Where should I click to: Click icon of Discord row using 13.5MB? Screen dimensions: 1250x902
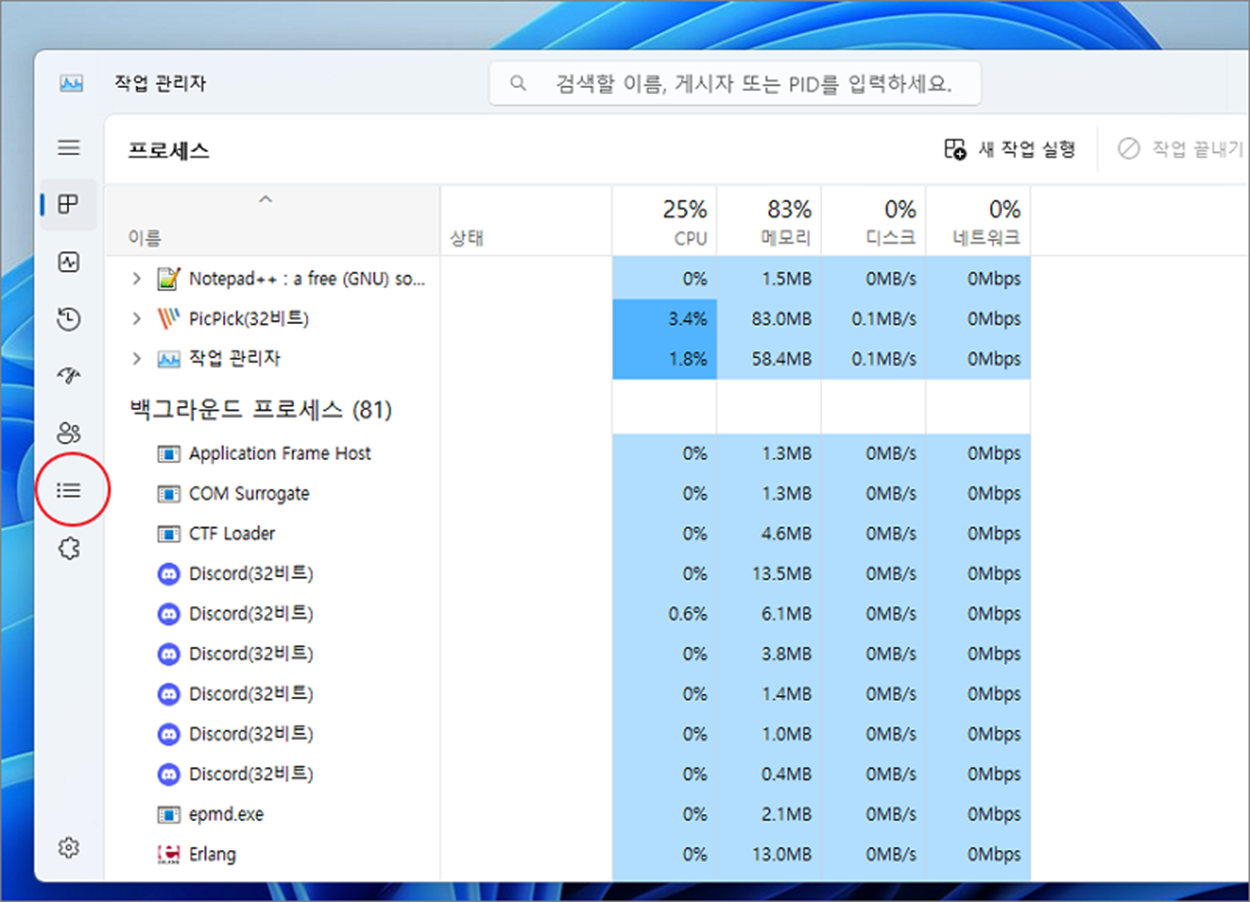[x=169, y=574]
